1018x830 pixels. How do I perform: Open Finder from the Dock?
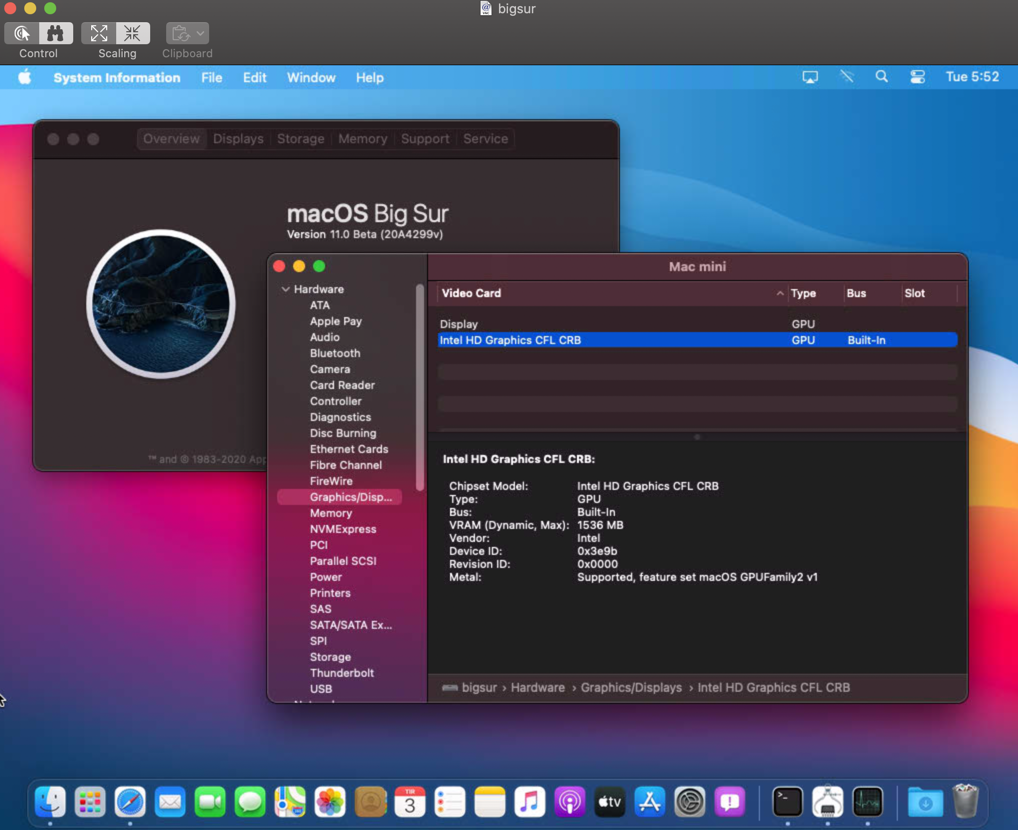[x=50, y=802]
